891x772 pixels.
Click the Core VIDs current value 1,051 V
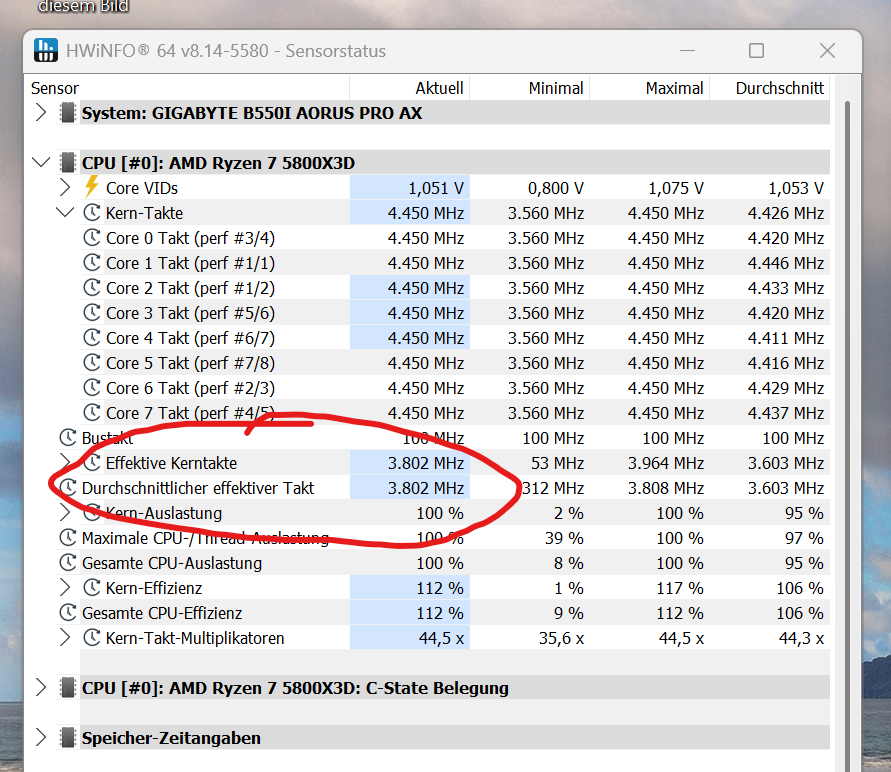point(436,188)
